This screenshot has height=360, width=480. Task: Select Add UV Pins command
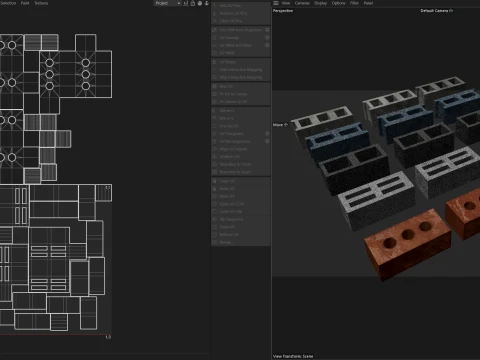[241, 6]
